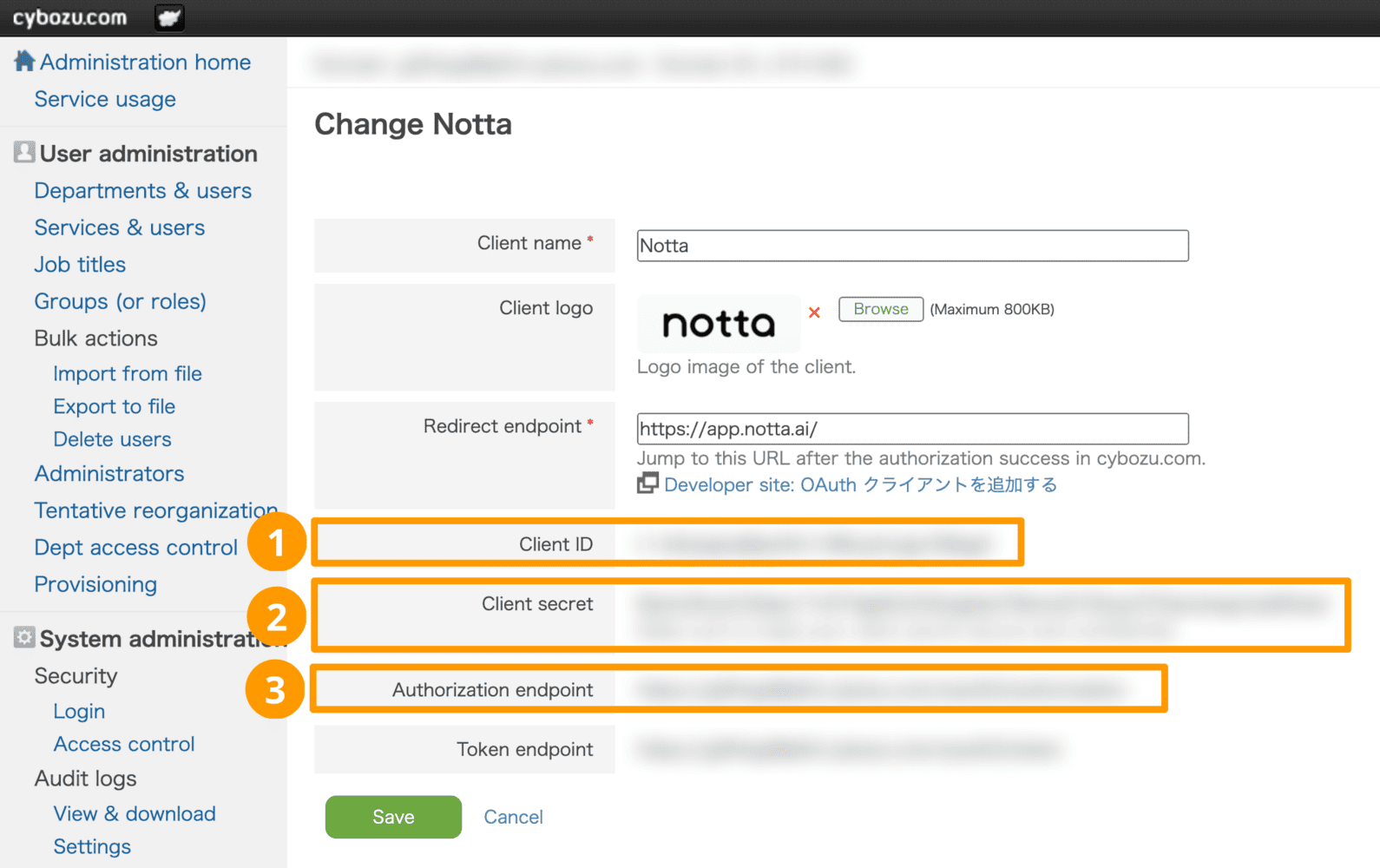
Task: Open Service usage page
Action: coord(105,99)
